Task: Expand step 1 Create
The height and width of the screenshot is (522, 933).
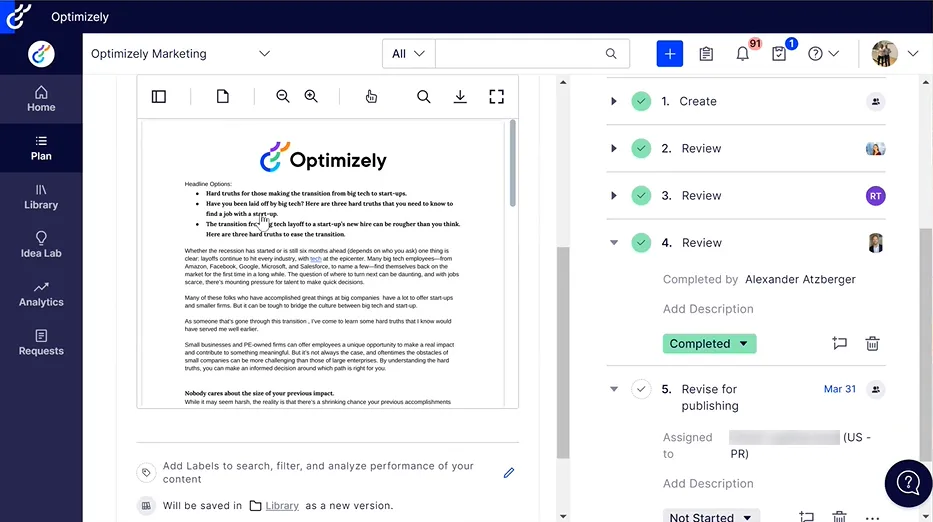Action: 613,101
